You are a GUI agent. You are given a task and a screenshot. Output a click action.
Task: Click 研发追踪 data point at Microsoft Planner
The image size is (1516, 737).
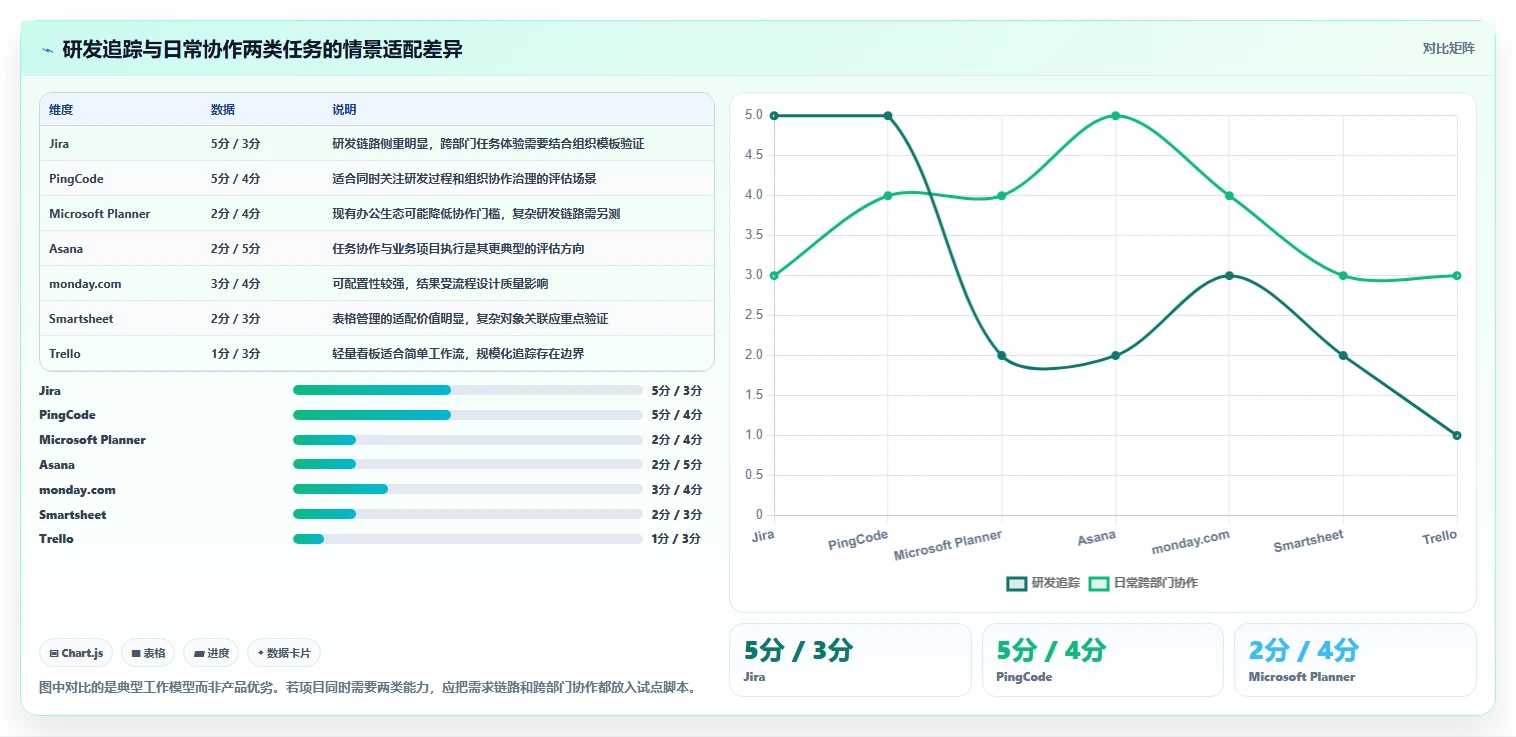point(1001,355)
